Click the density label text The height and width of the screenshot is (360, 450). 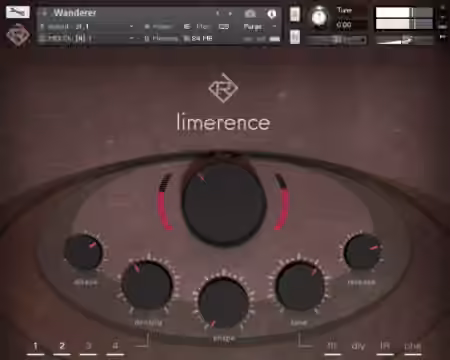[x=148, y=323]
